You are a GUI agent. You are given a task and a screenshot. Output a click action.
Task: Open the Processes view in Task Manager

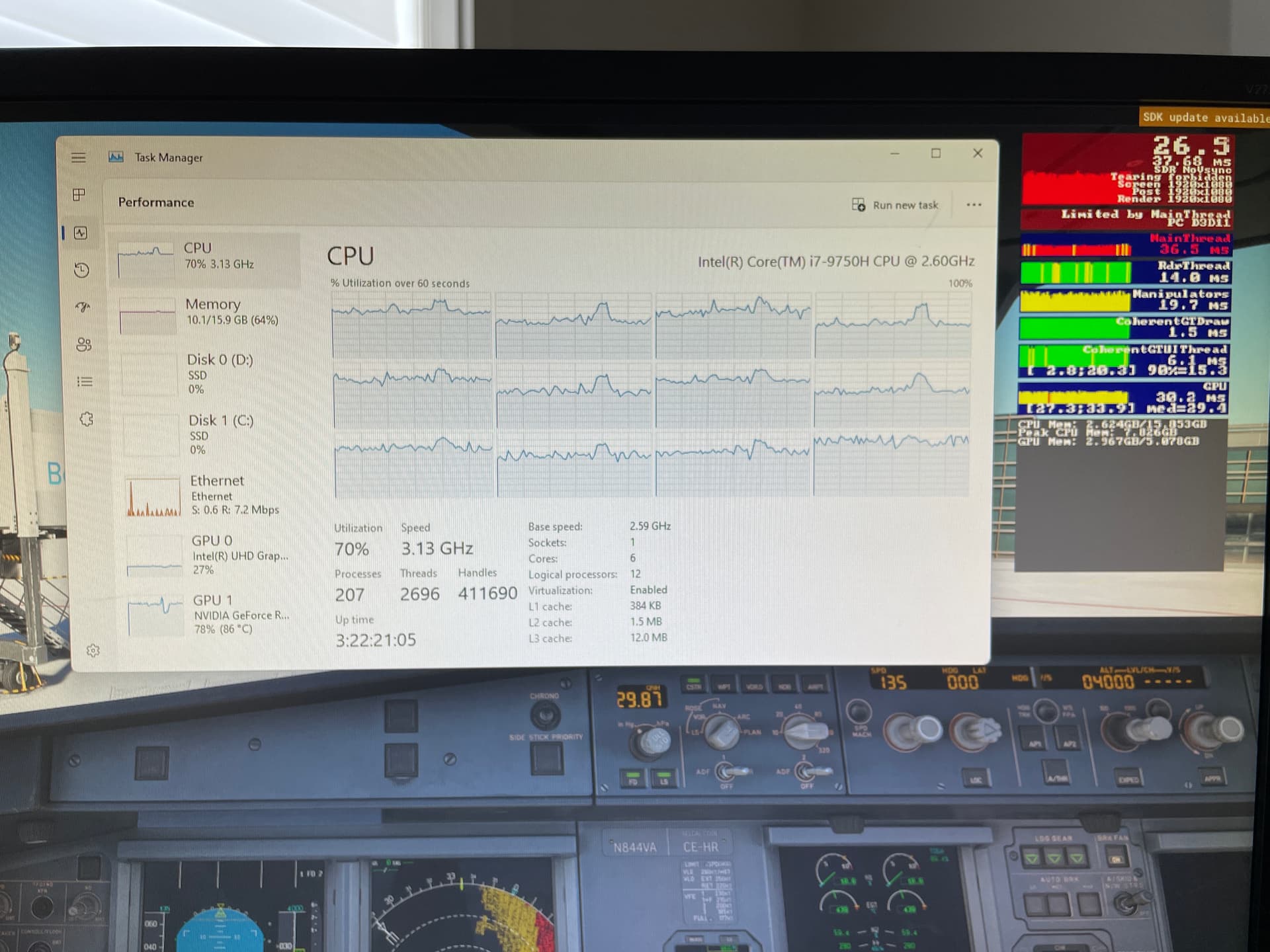79,194
